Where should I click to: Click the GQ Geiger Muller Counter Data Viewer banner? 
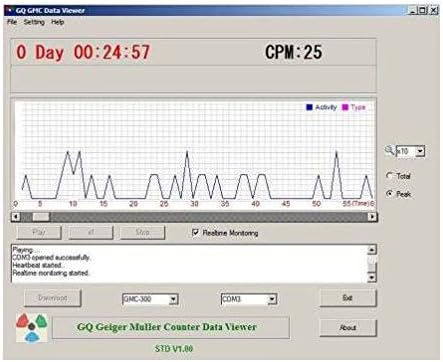(171, 328)
